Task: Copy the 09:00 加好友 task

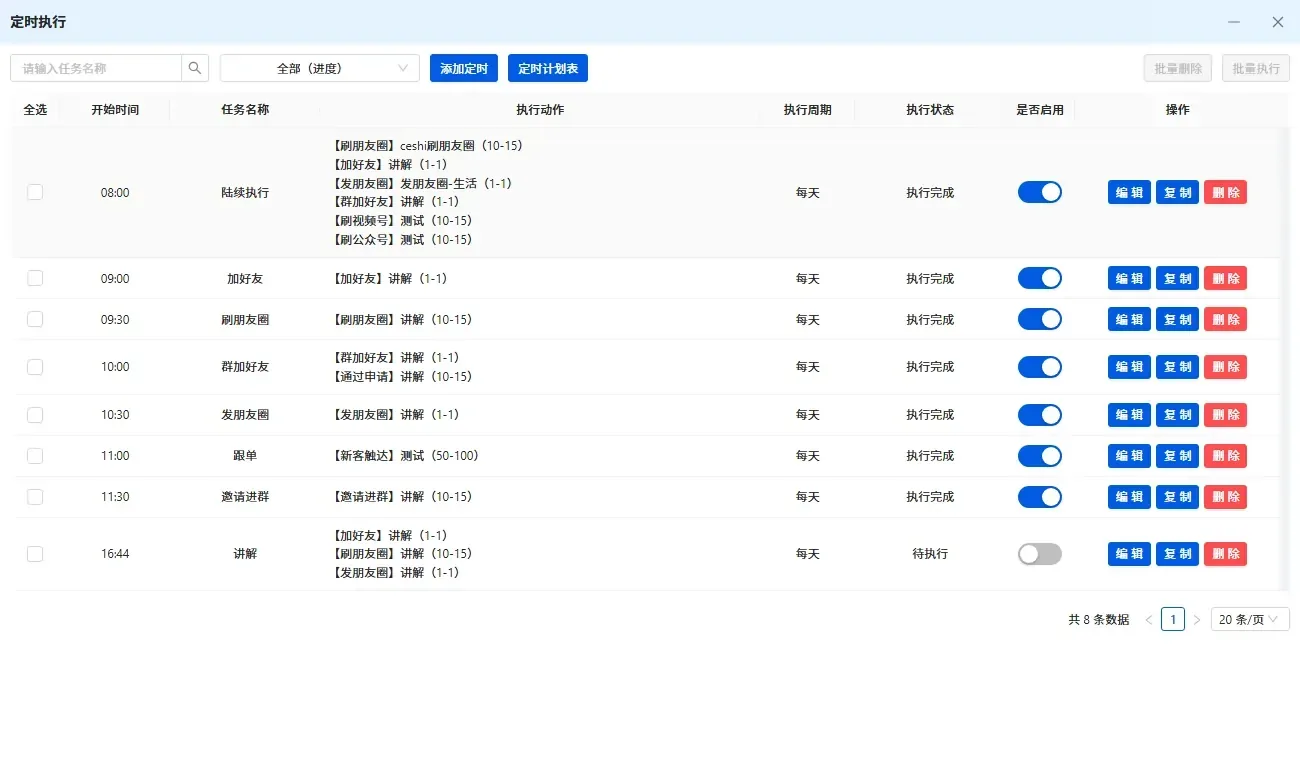Action: 1177,278
